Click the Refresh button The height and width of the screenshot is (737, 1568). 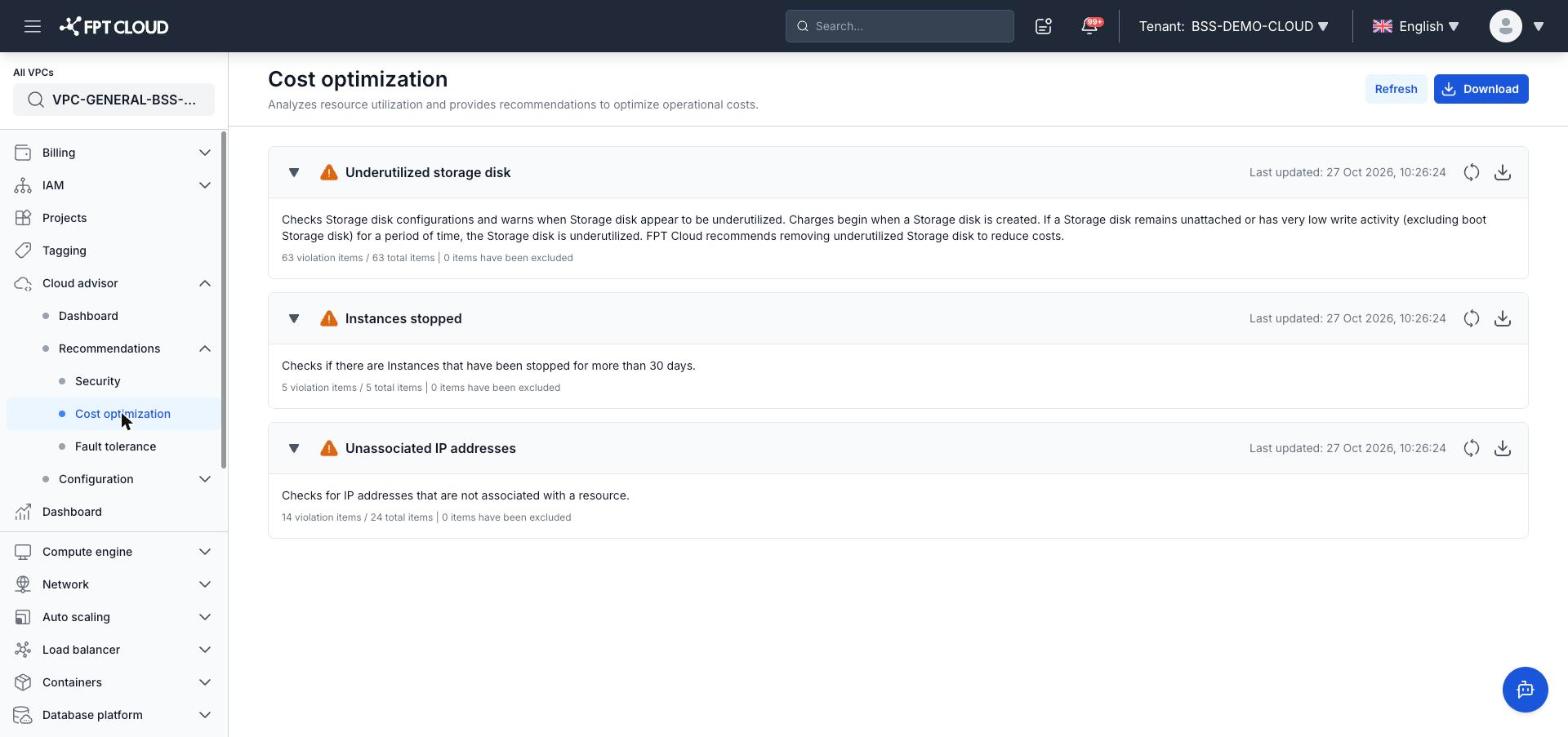[1396, 89]
